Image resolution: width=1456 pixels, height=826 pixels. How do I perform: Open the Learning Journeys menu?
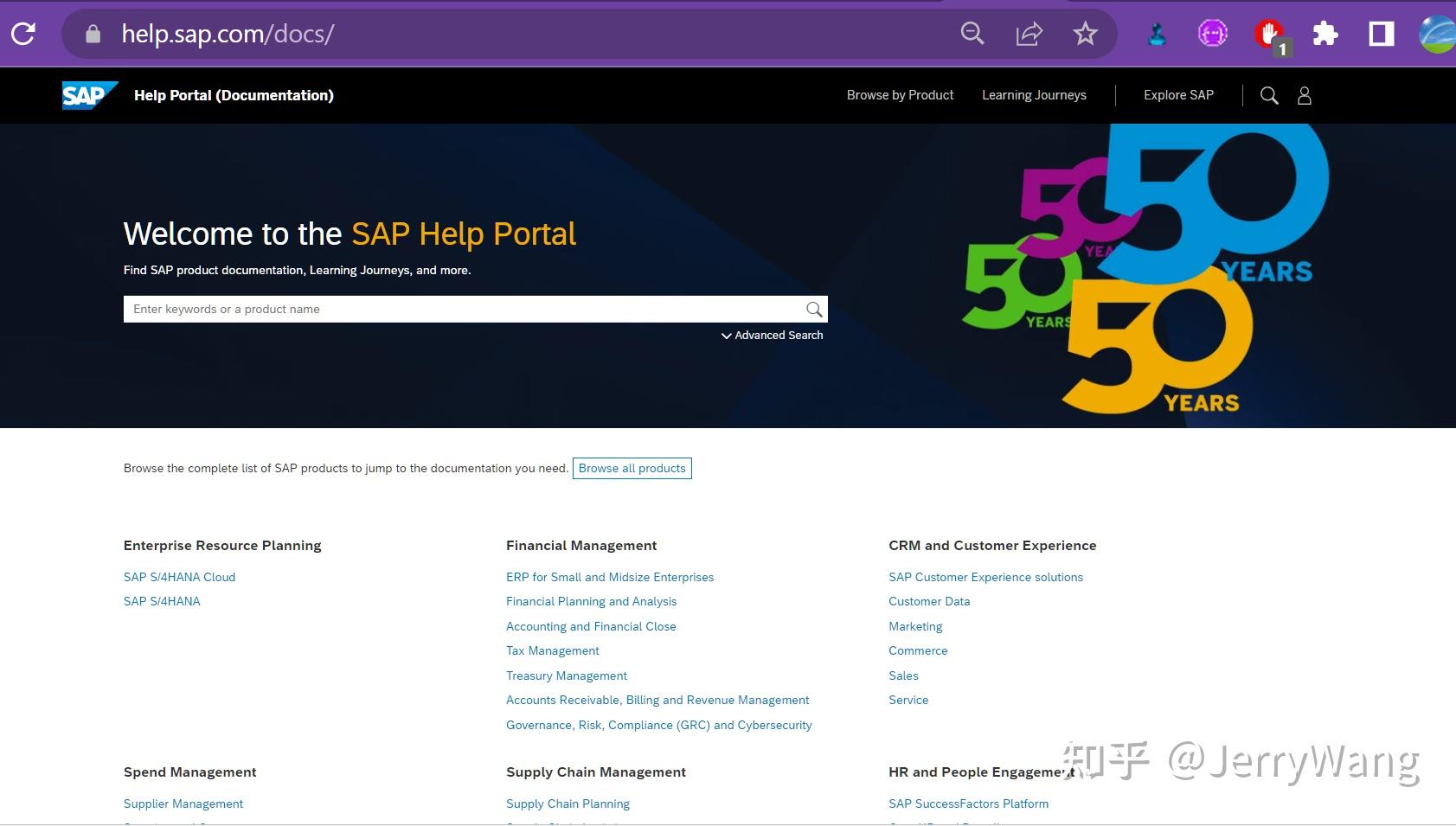pyautogui.click(x=1034, y=95)
